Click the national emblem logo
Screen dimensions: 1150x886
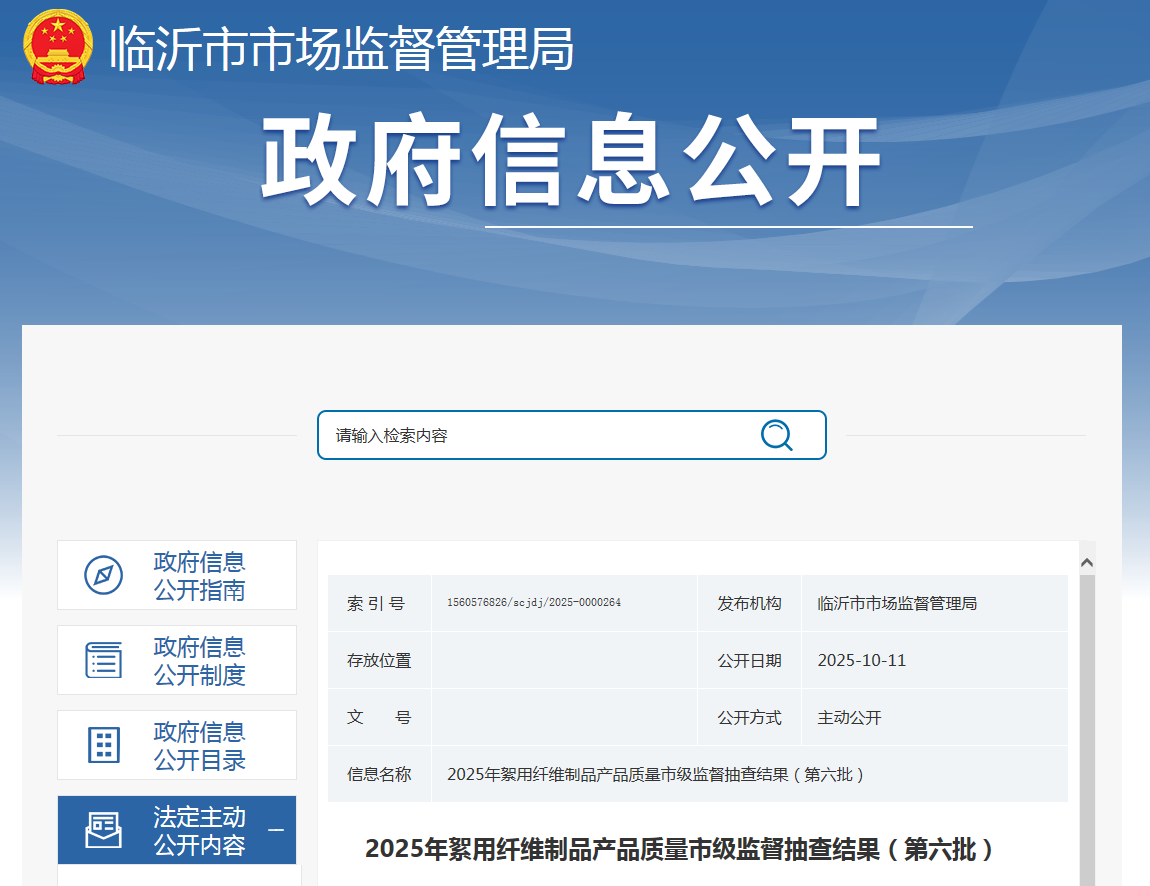[x=58, y=47]
